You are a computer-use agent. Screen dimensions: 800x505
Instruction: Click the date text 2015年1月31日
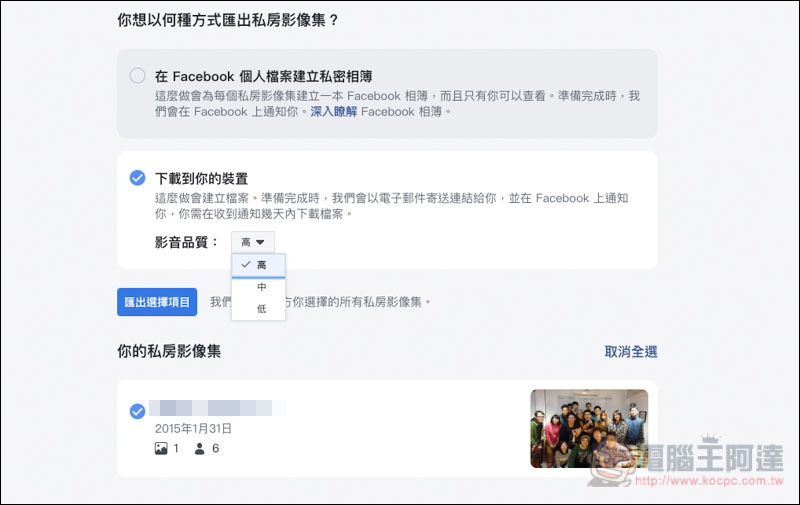[193, 428]
